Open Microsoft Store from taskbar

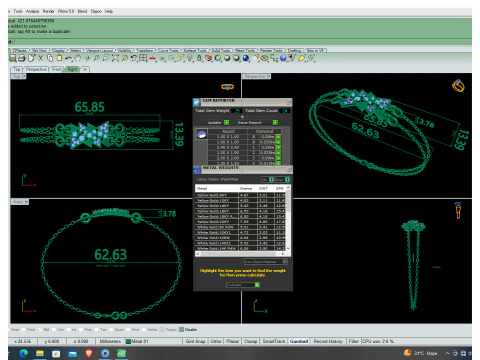pyautogui.click(x=56, y=353)
